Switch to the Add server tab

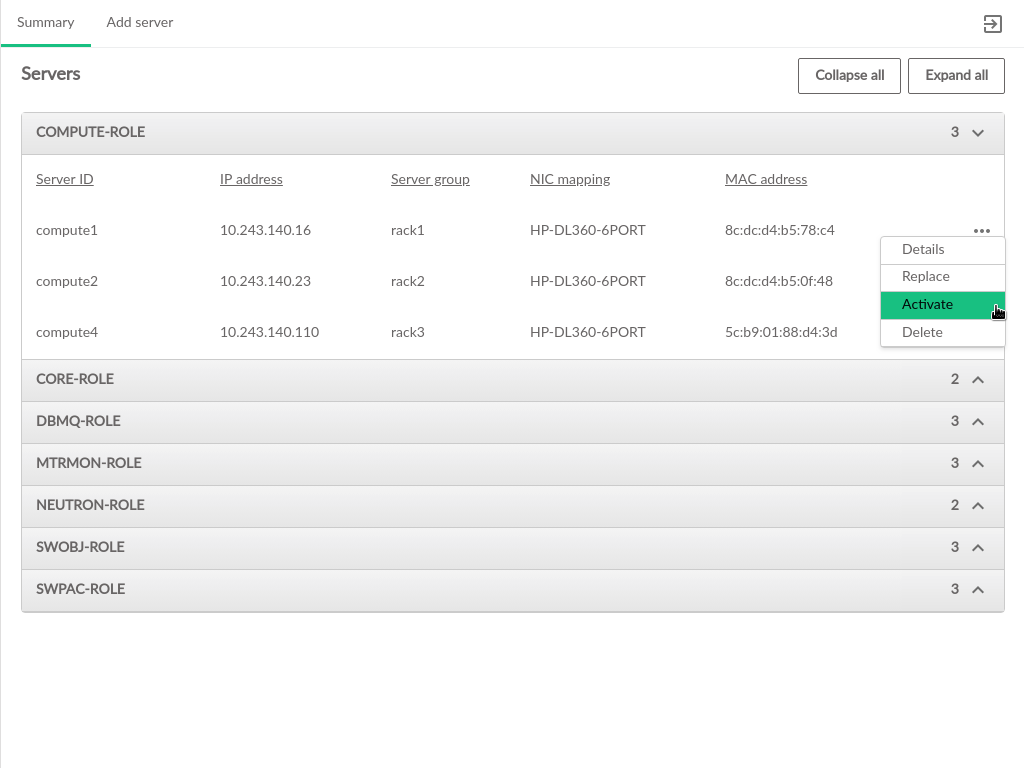[x=139, y=23]
